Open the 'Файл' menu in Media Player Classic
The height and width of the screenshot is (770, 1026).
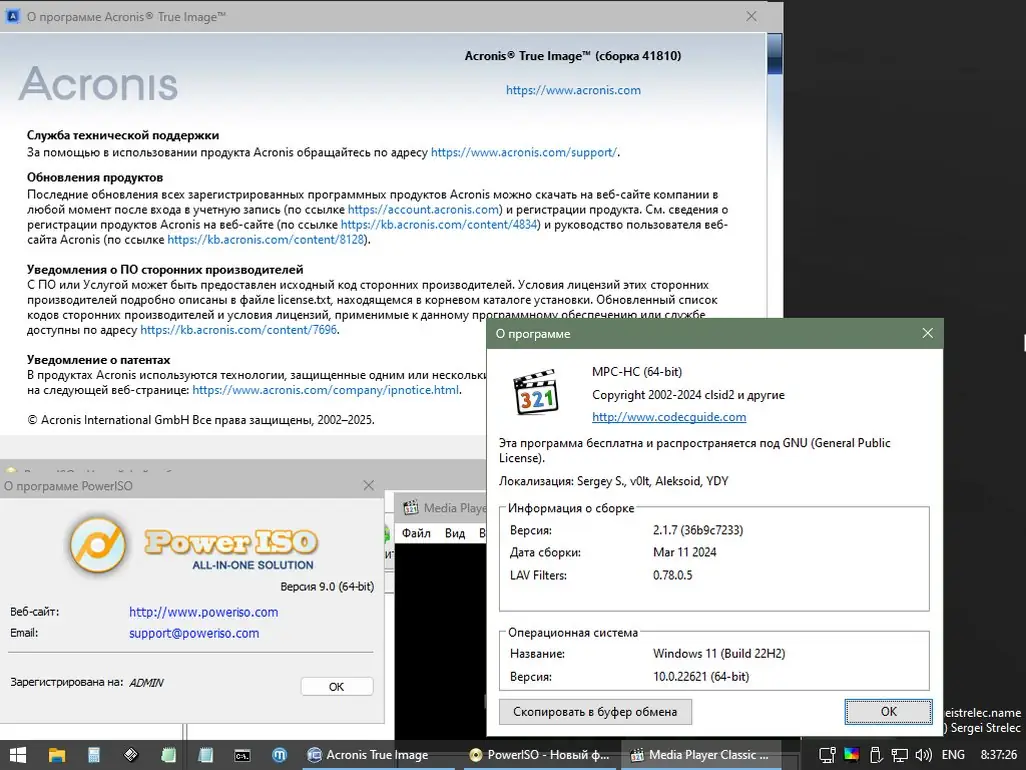coord(416,533)
